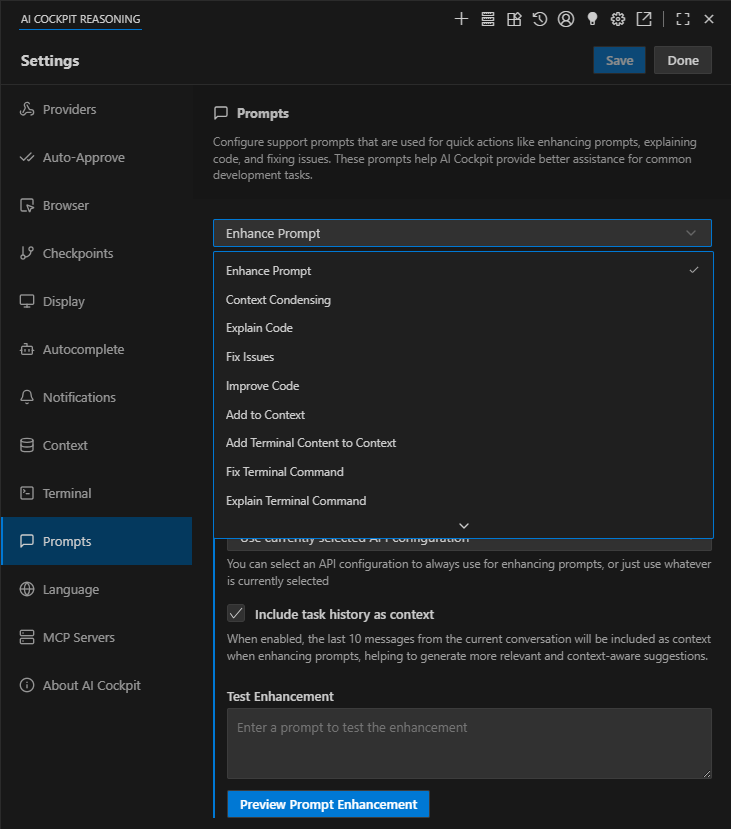Click the lightbulb icon in the toolbar
Screen dimensions: 731x829
[592, 18]
